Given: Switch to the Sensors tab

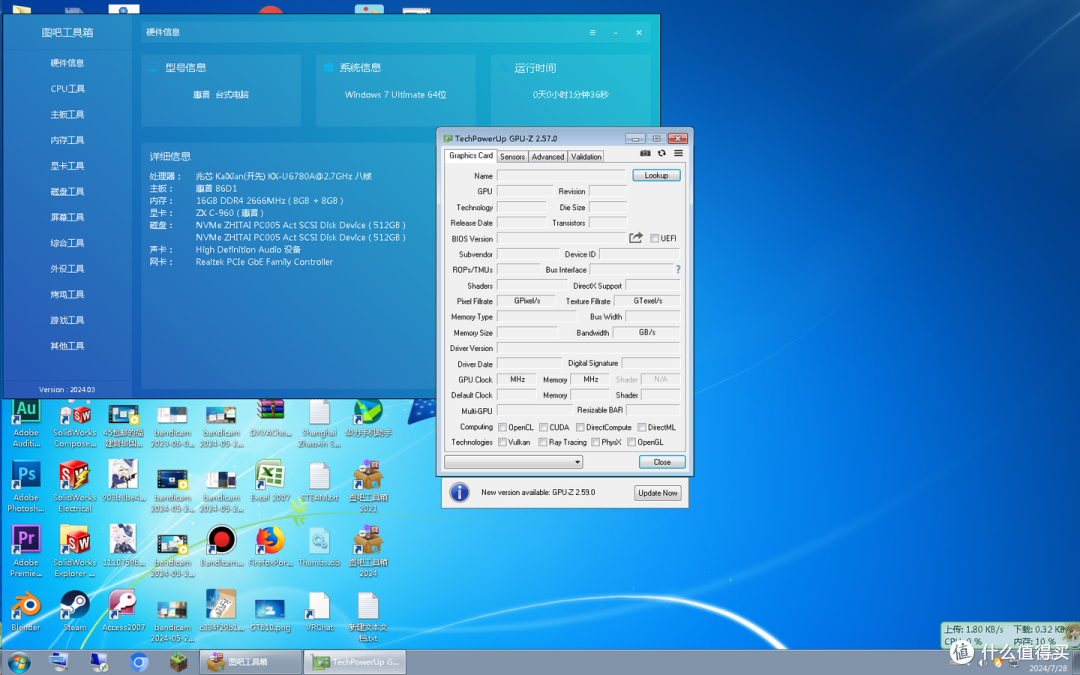Looking at the screenshot, I should (x=512, y=156).
